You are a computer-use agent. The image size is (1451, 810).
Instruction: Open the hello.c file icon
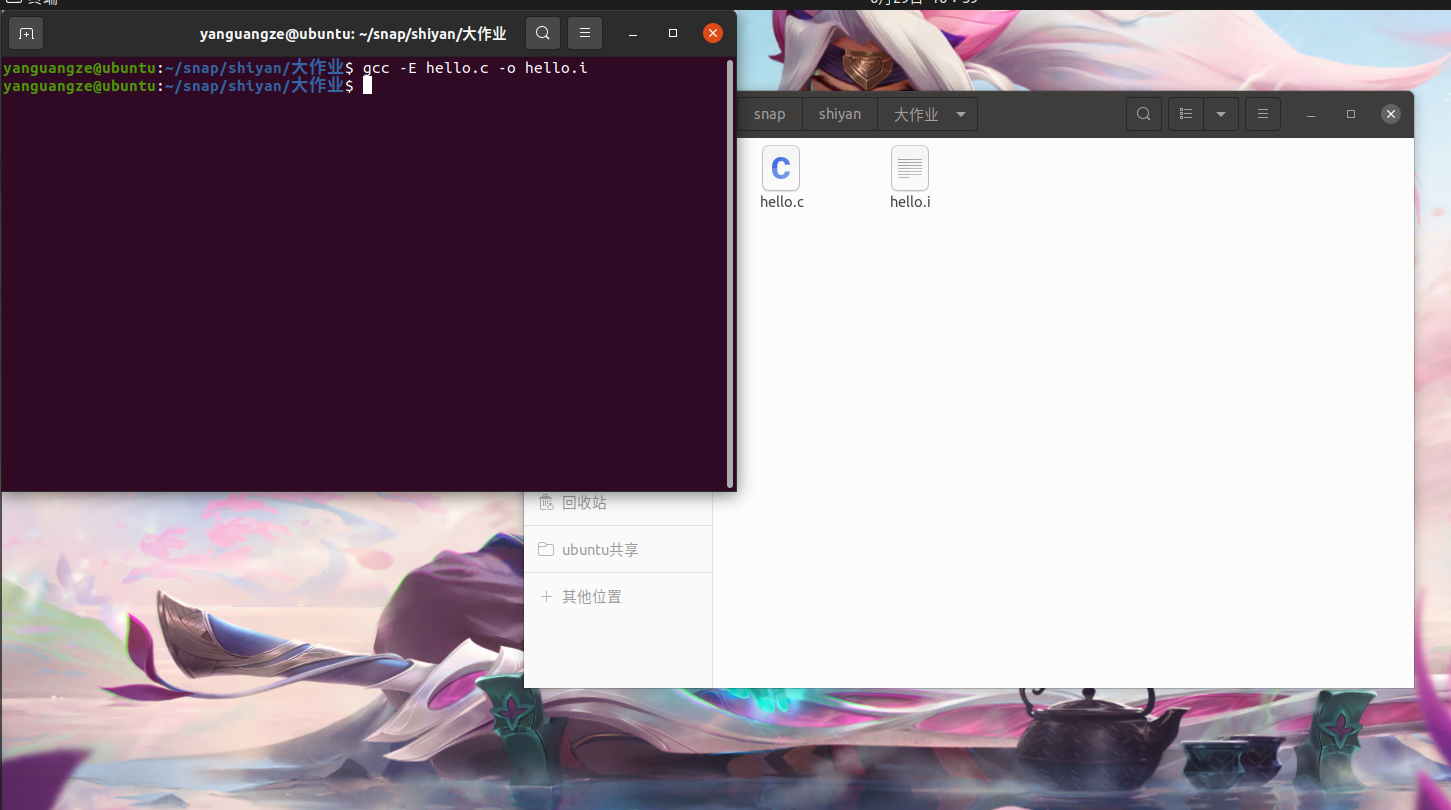click(x=780, y=168)
